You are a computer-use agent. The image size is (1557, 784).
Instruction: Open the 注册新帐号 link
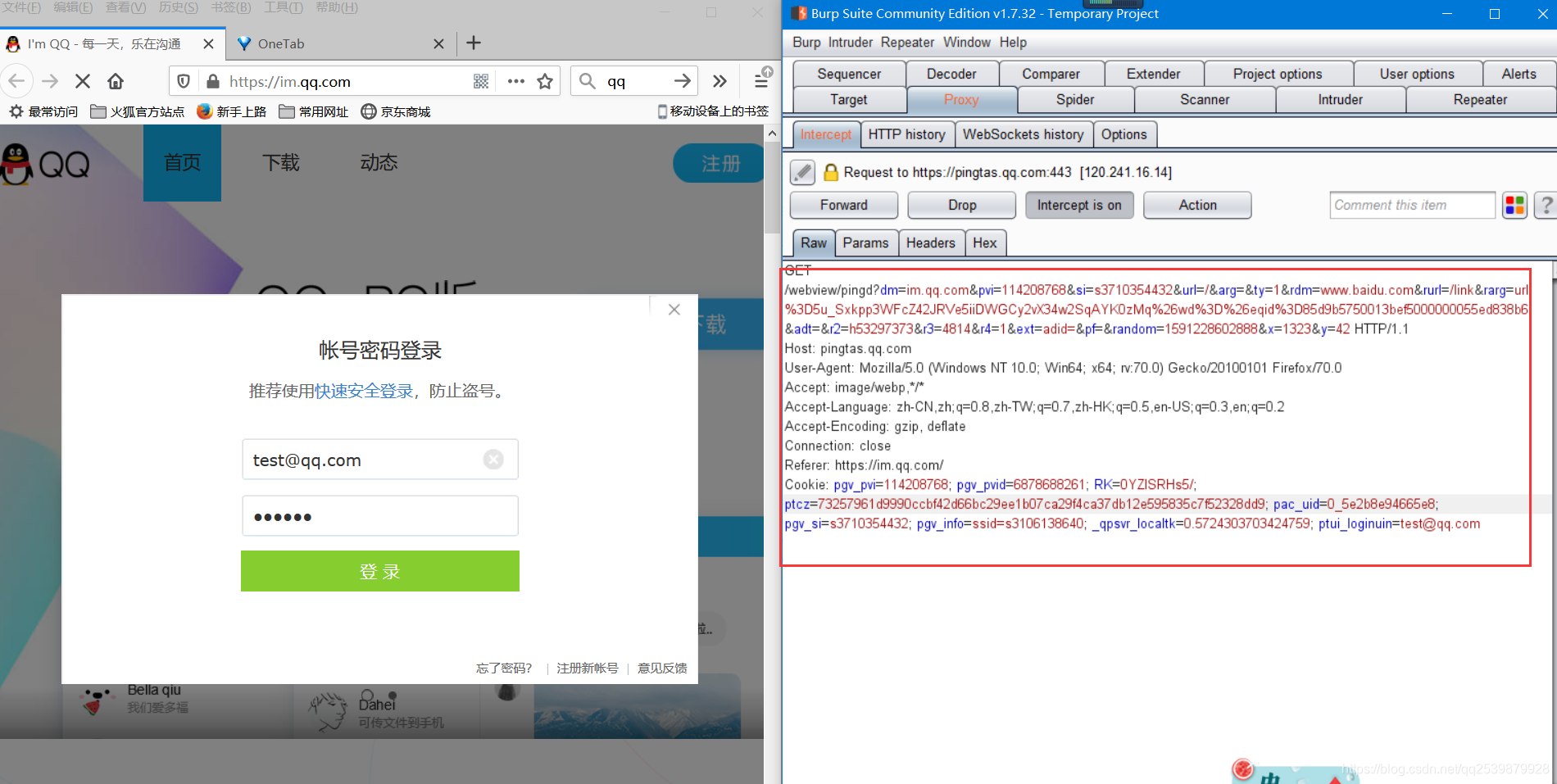(588, 668)
